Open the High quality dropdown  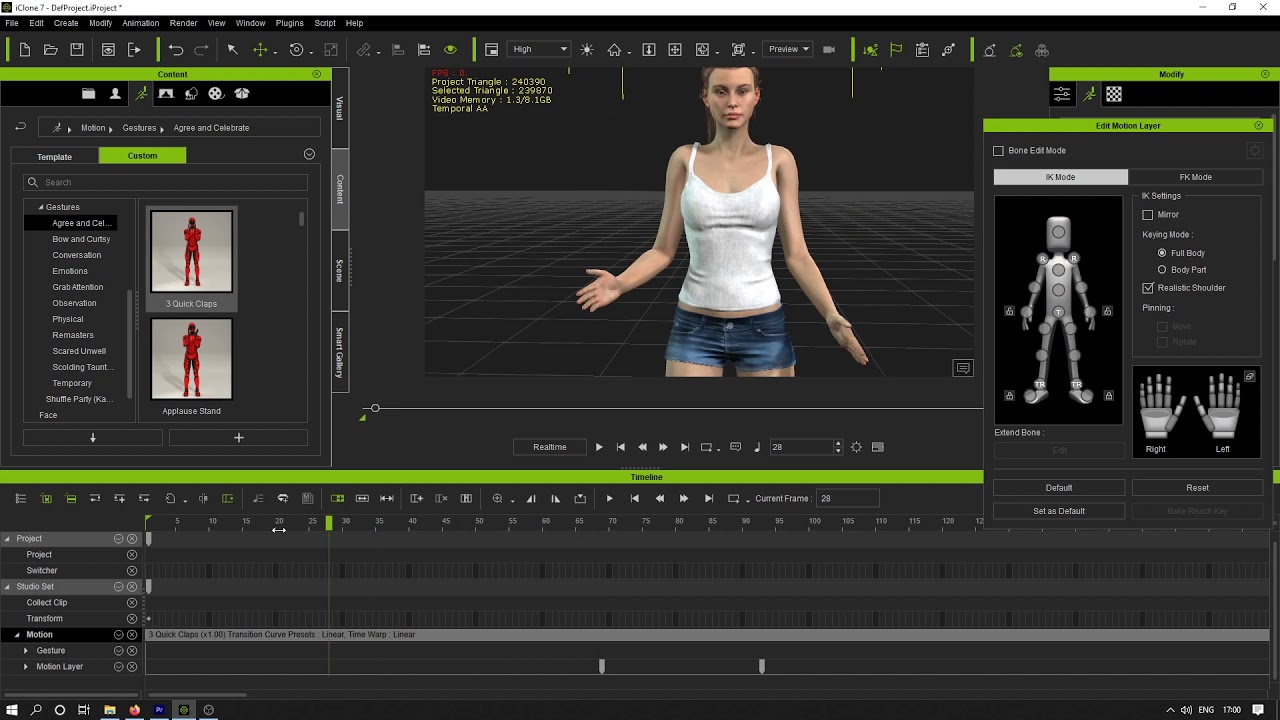(x=539, y=50)
